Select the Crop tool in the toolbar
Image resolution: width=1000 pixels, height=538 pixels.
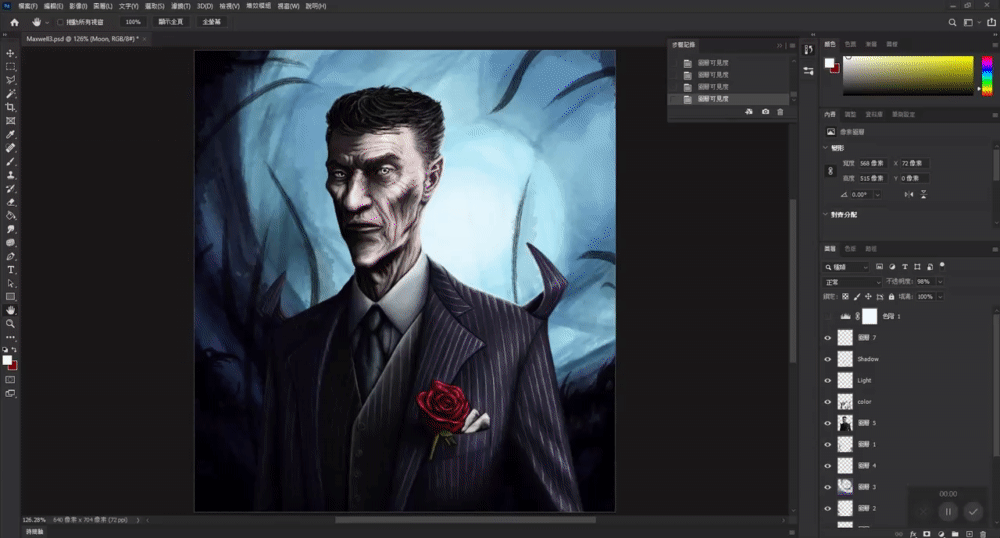click(11, 107)
